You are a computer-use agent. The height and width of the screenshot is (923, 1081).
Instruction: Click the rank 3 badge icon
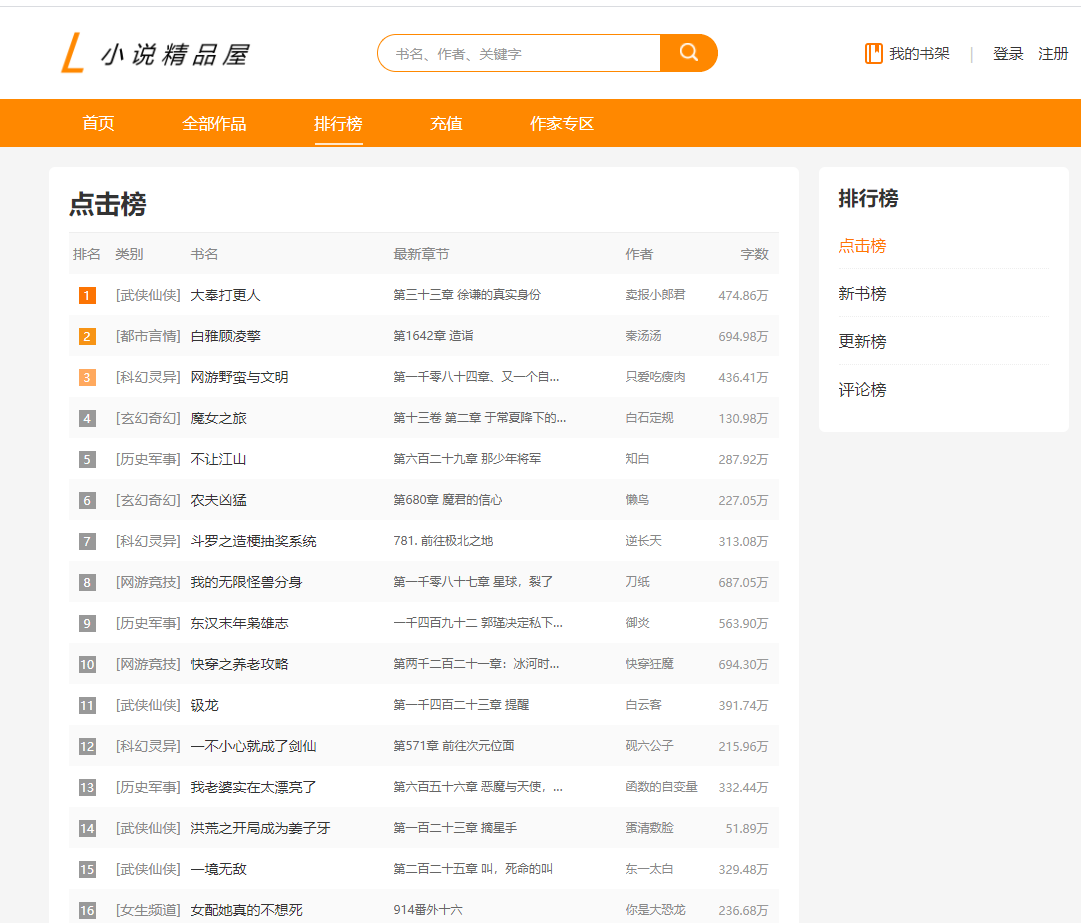[87, 377]
